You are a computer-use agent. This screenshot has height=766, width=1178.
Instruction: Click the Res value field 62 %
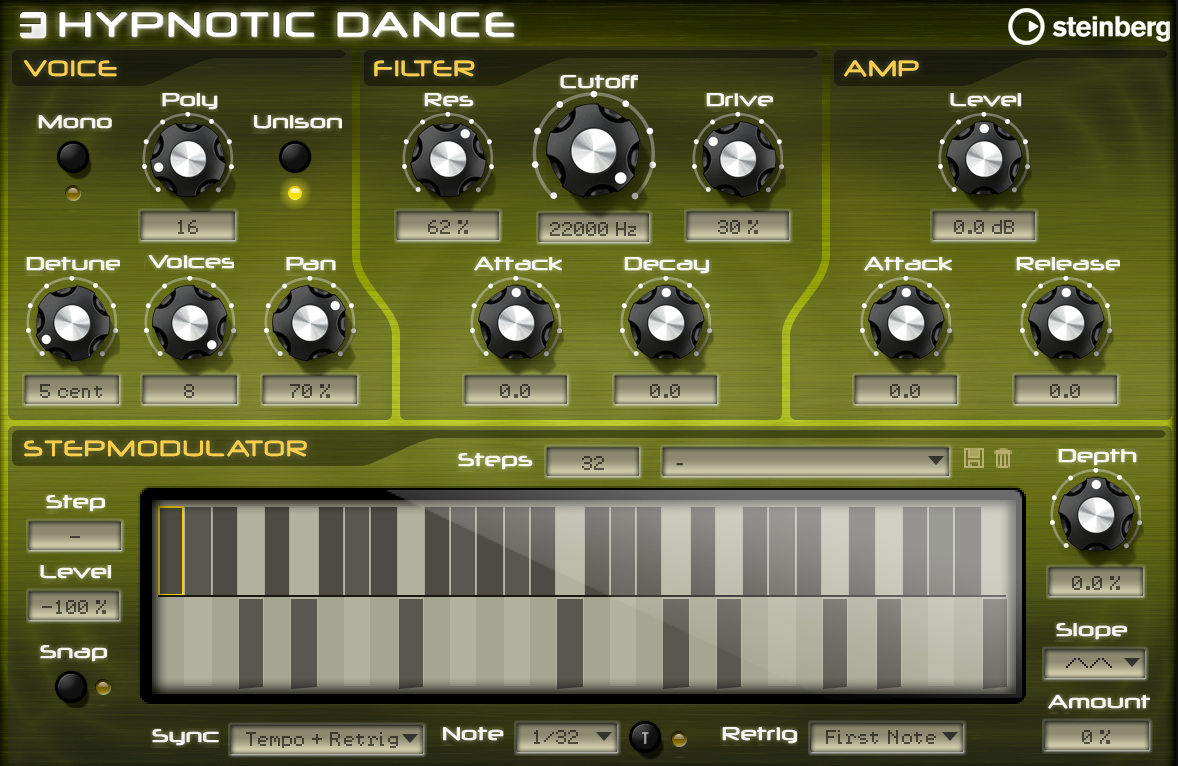pos(448,226)
